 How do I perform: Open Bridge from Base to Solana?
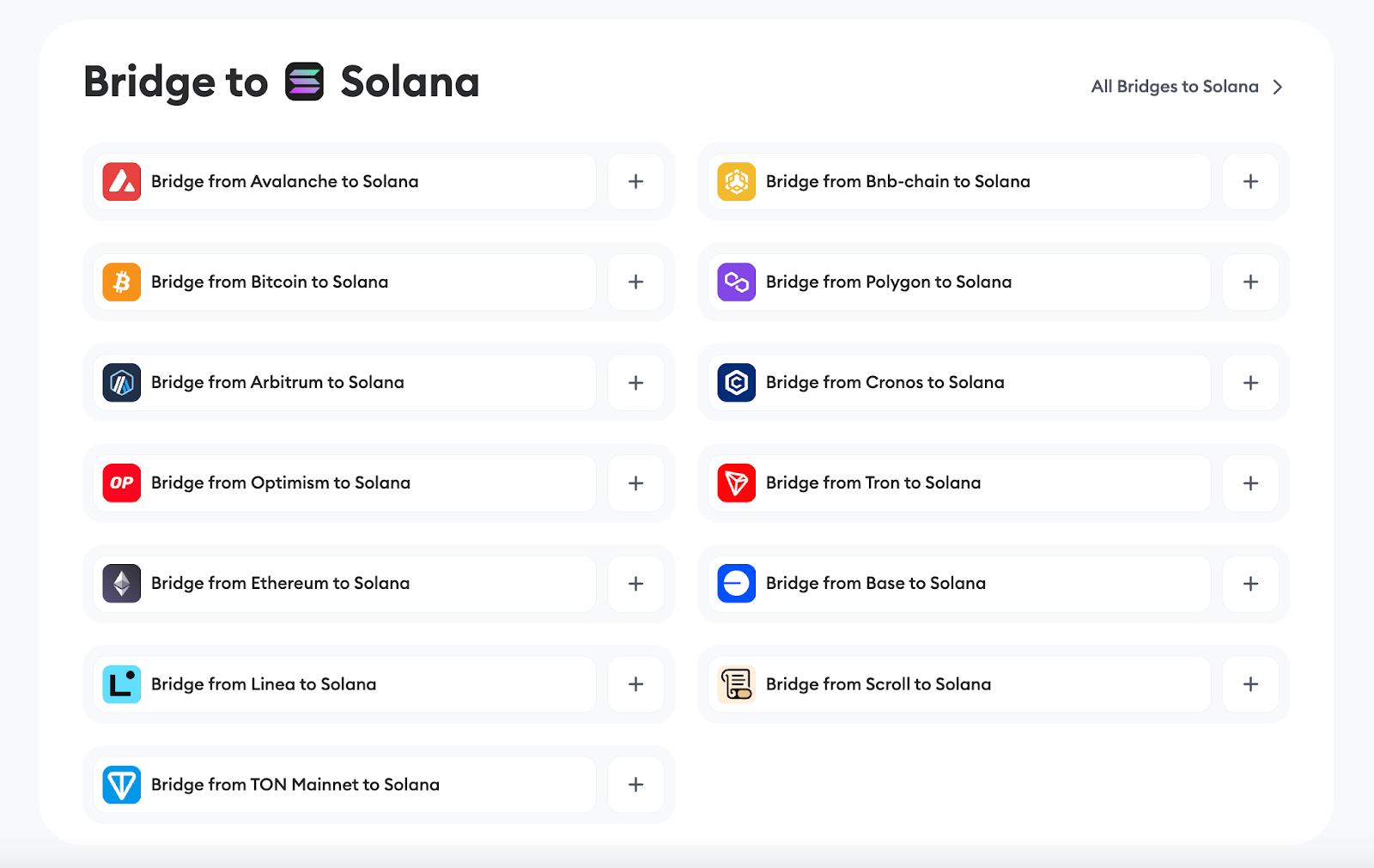[959, 584]
